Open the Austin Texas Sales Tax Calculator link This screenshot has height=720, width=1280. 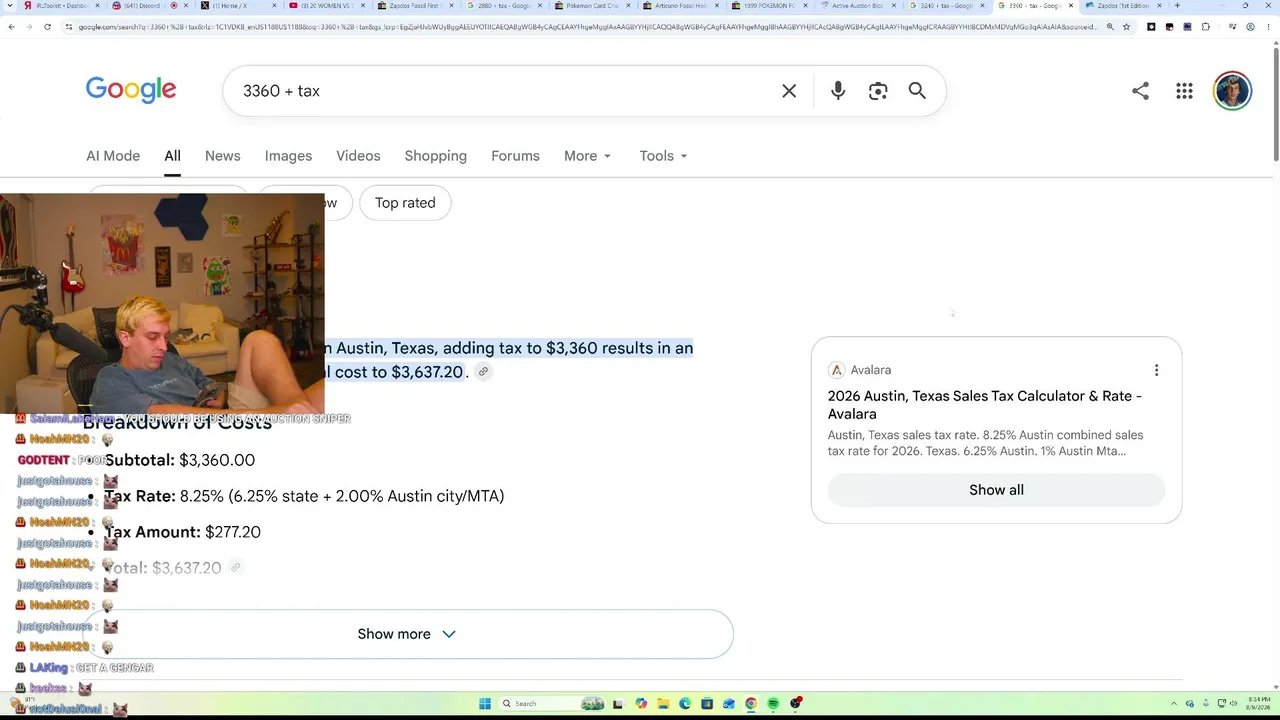point(985,405)
